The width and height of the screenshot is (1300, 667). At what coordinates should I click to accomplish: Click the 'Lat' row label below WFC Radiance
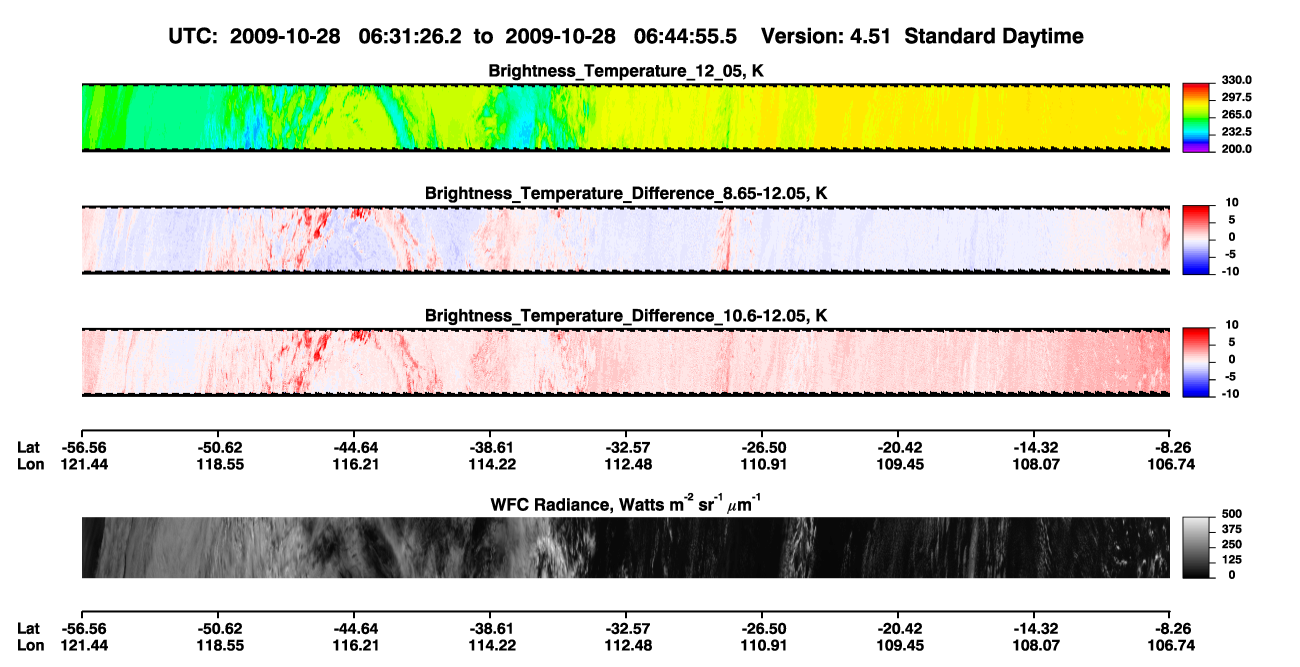coord(28,628)
